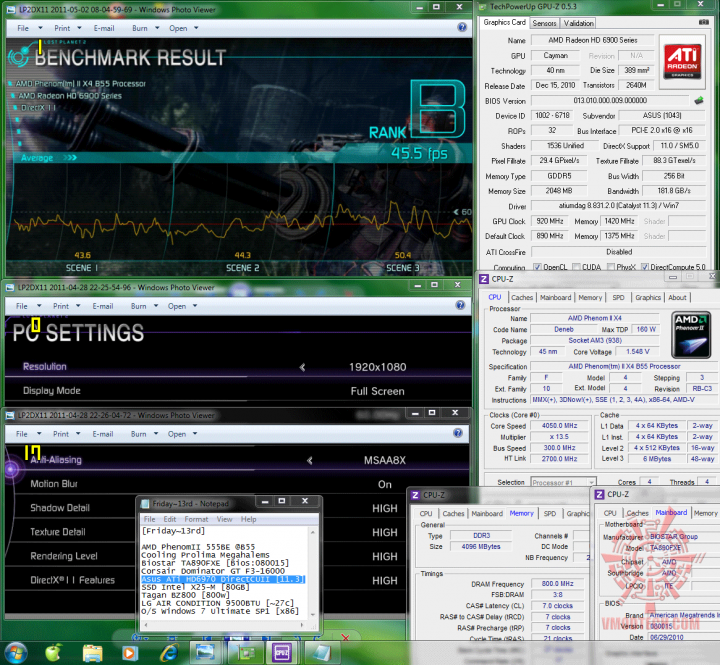Screen dimensions: 720x665
Task: Click the help icon in the 22-25-54 Photo Viewer
Action: 460,305
